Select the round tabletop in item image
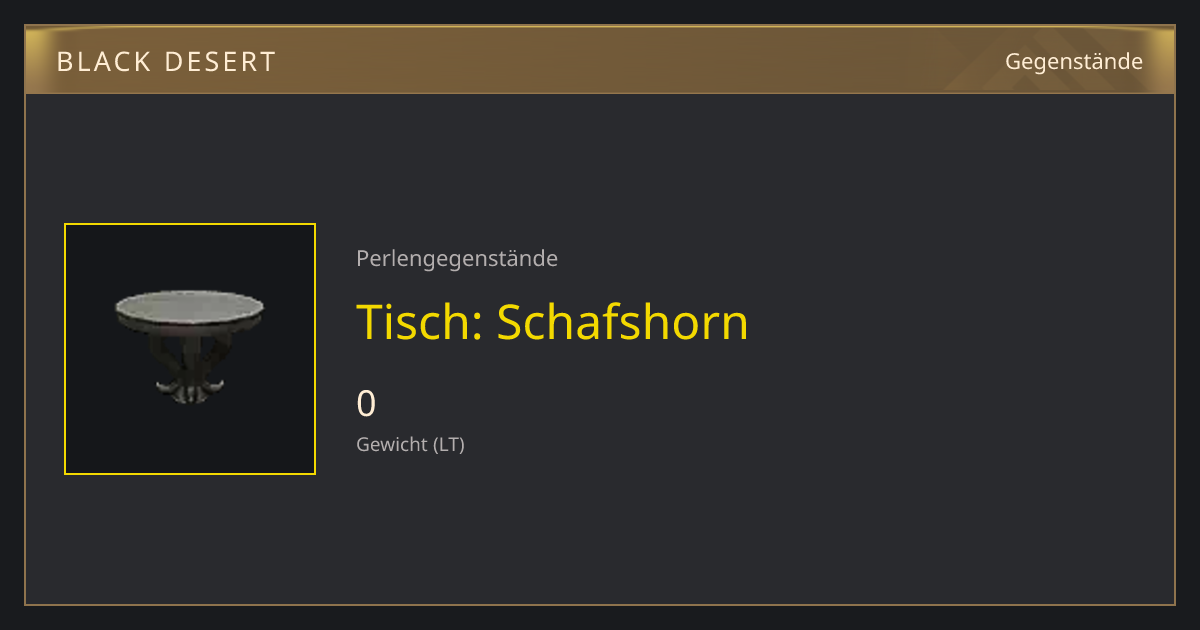 (x=190, y=309)
